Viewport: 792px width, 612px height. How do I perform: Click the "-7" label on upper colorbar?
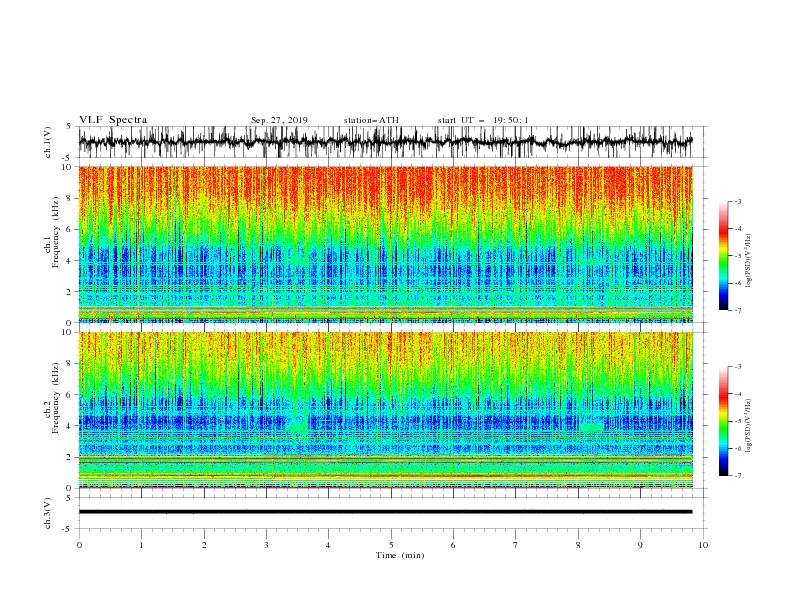point(738,310)
